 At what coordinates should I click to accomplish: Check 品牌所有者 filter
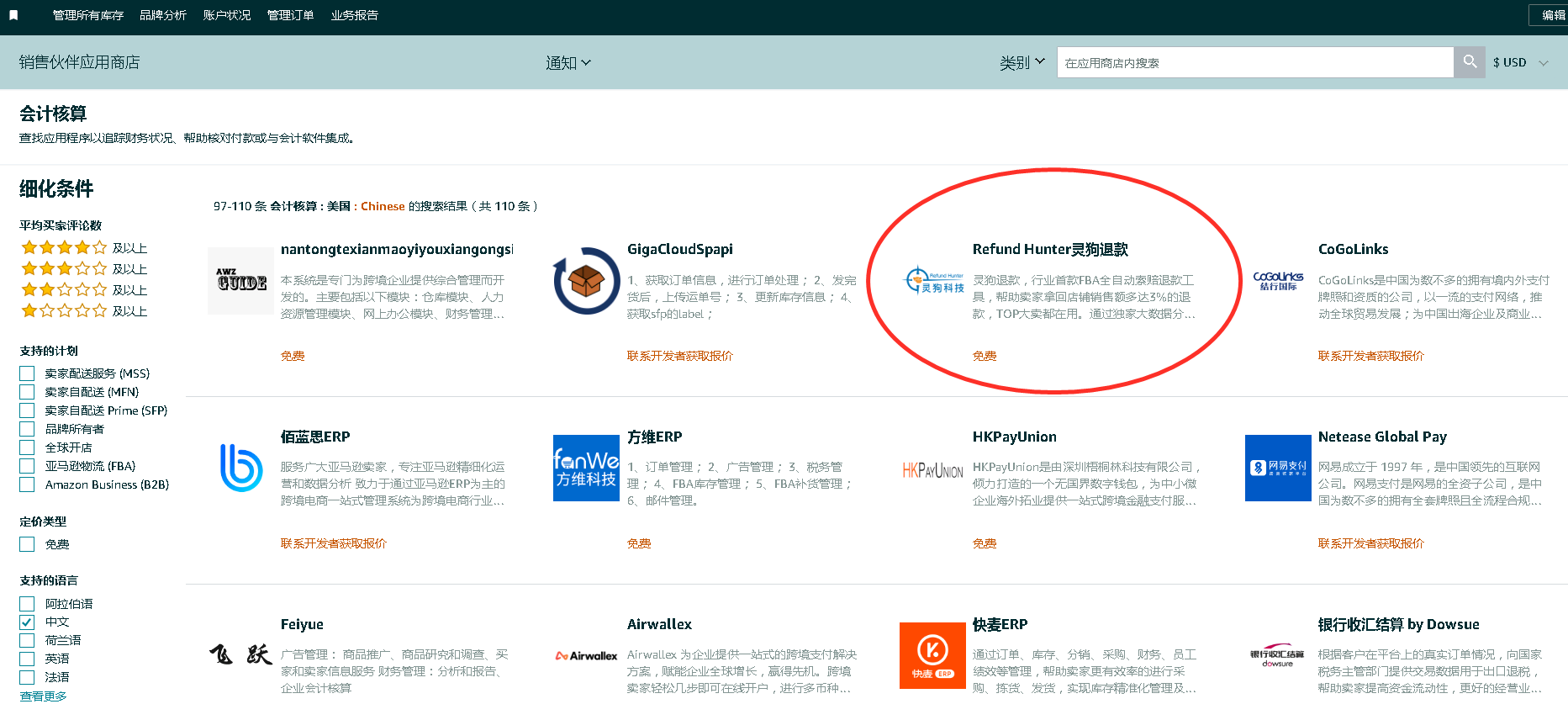(27, 429)
